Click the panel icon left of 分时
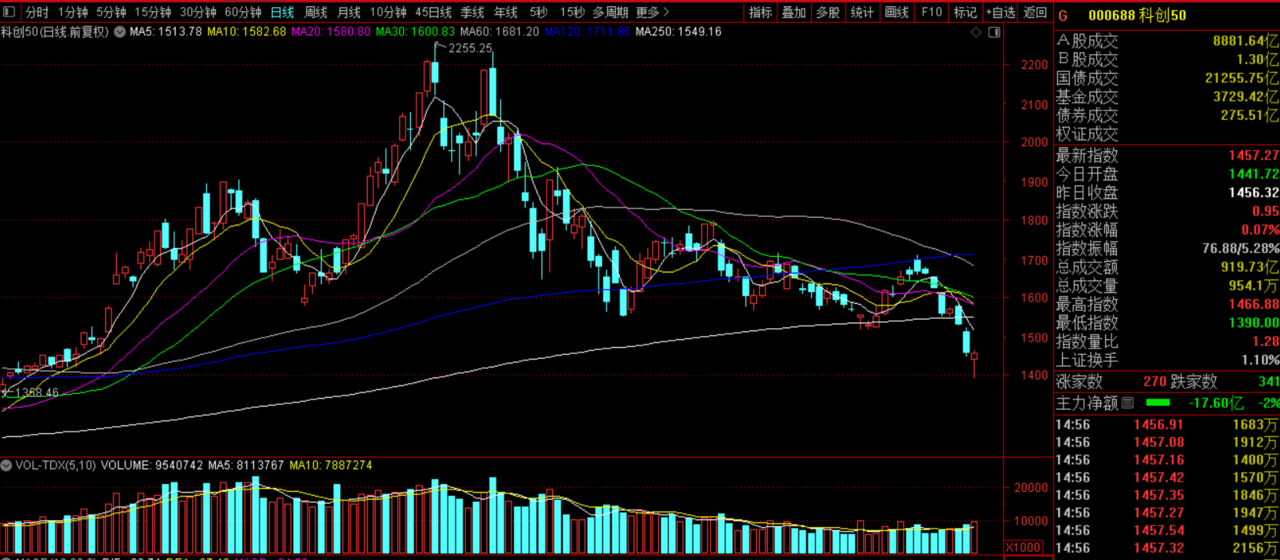 10,13
